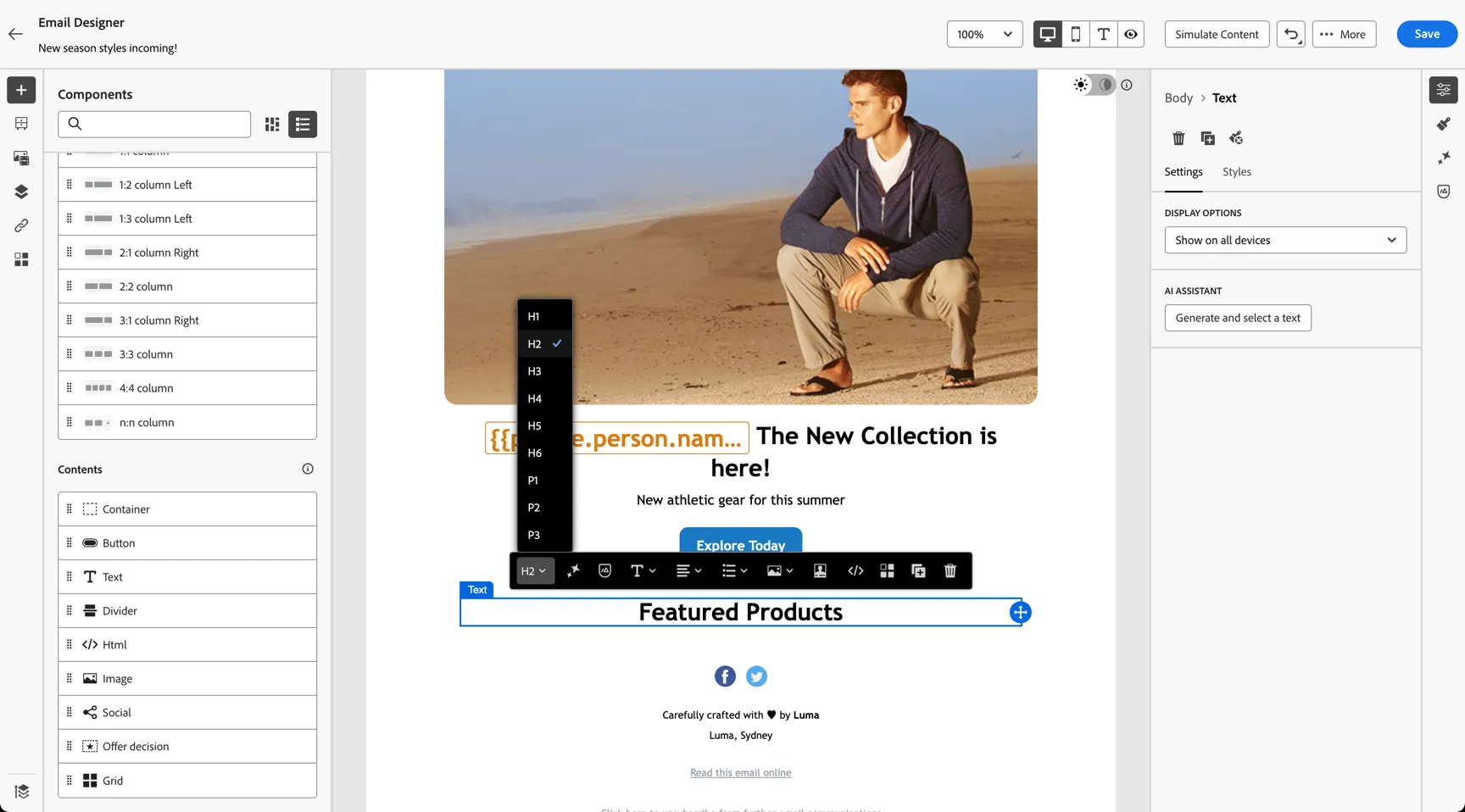Click the Contents info icon
1465x812 pixels.
(x=308, y=469)
